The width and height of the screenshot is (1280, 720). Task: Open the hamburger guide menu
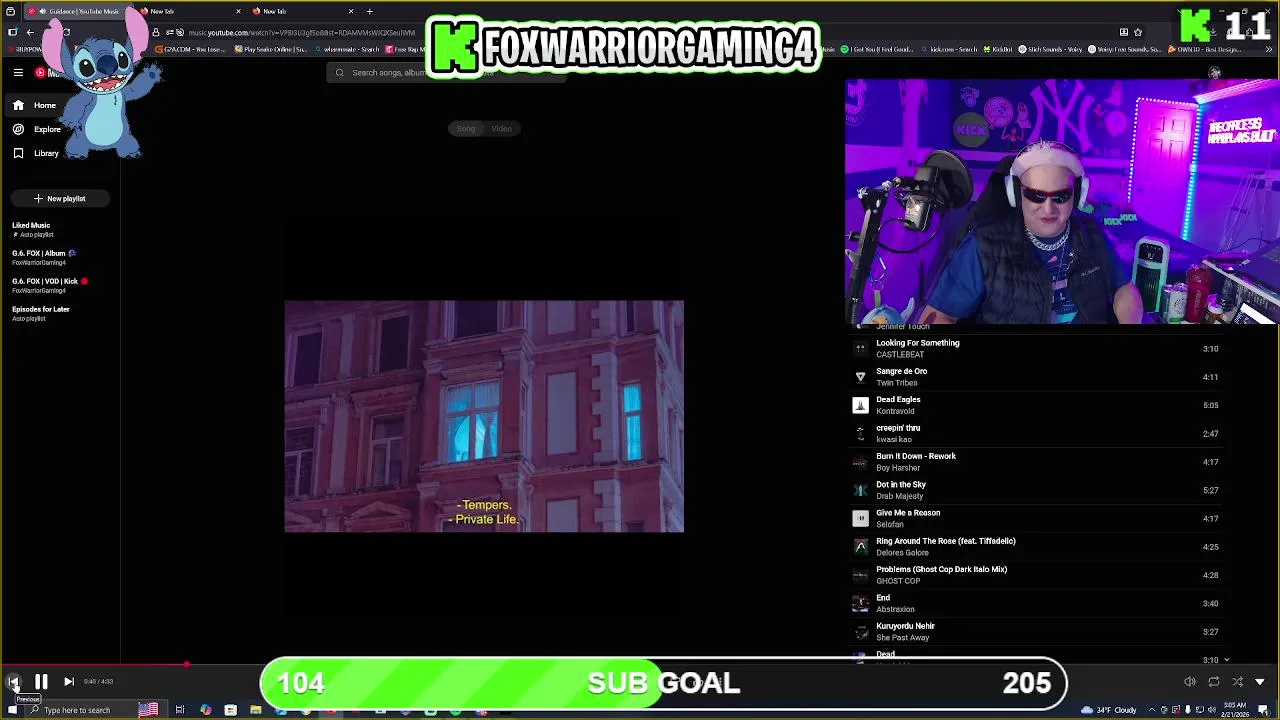tap(18, 73)
